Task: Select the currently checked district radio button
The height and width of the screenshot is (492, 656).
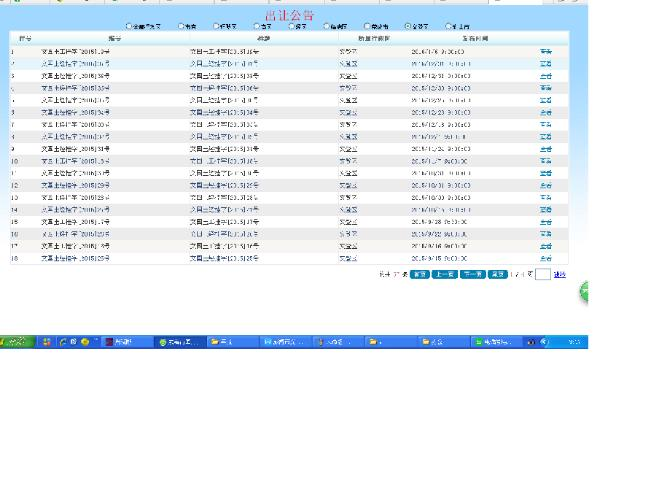Action: pos(408,26)
